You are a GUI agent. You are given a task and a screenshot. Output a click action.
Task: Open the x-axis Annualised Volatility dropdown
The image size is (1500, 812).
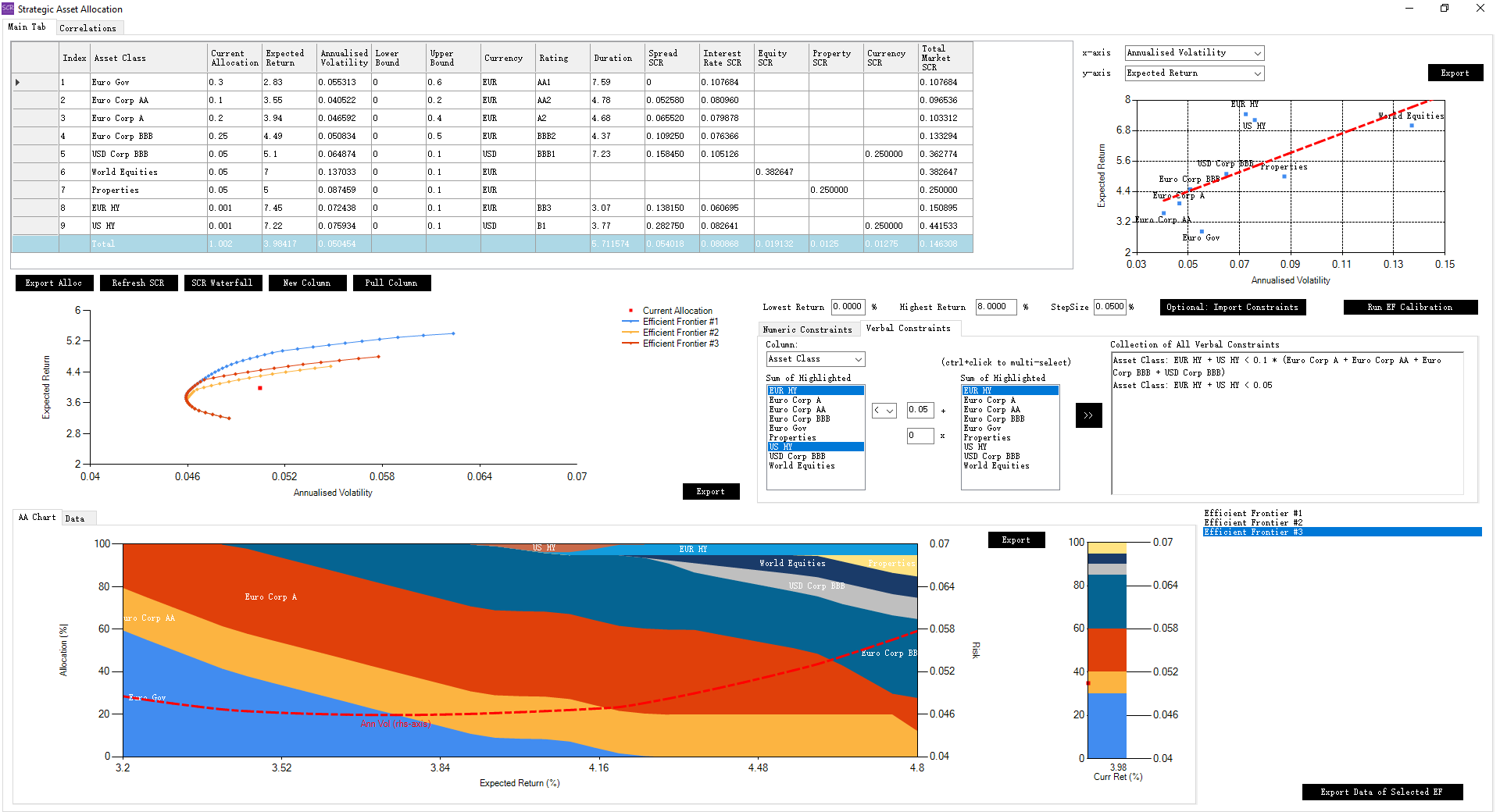[x=1194, y=53]
